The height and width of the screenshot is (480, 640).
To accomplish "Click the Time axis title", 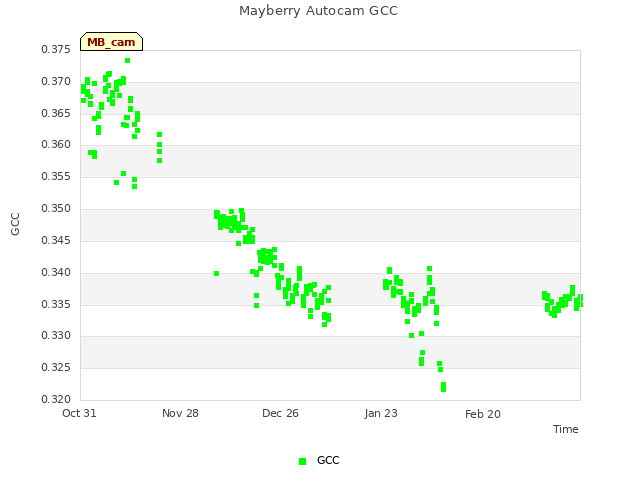I will (x=565, y=429).
